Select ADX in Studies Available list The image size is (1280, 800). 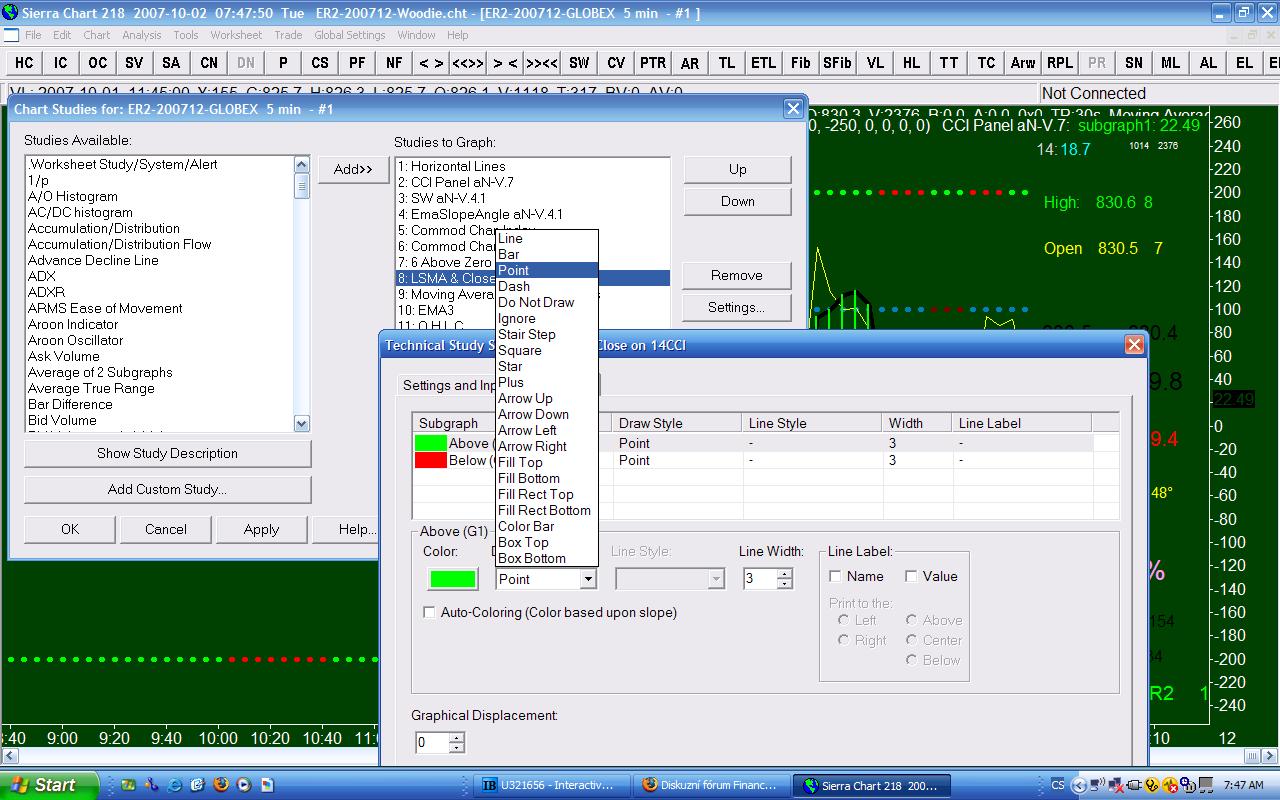click(42, 276)
